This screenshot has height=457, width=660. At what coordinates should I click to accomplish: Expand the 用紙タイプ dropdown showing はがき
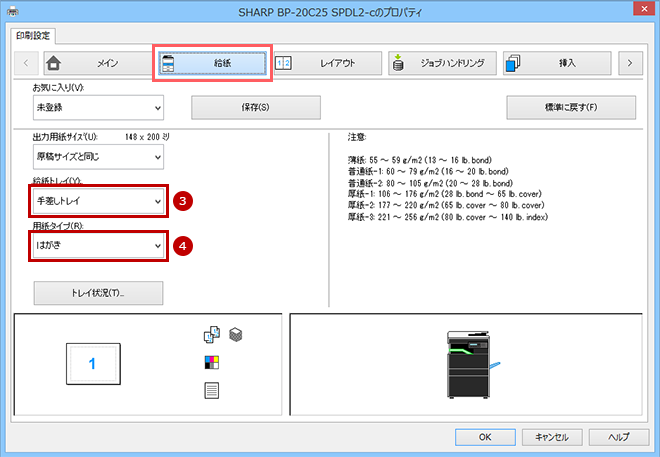click(98, 246)
